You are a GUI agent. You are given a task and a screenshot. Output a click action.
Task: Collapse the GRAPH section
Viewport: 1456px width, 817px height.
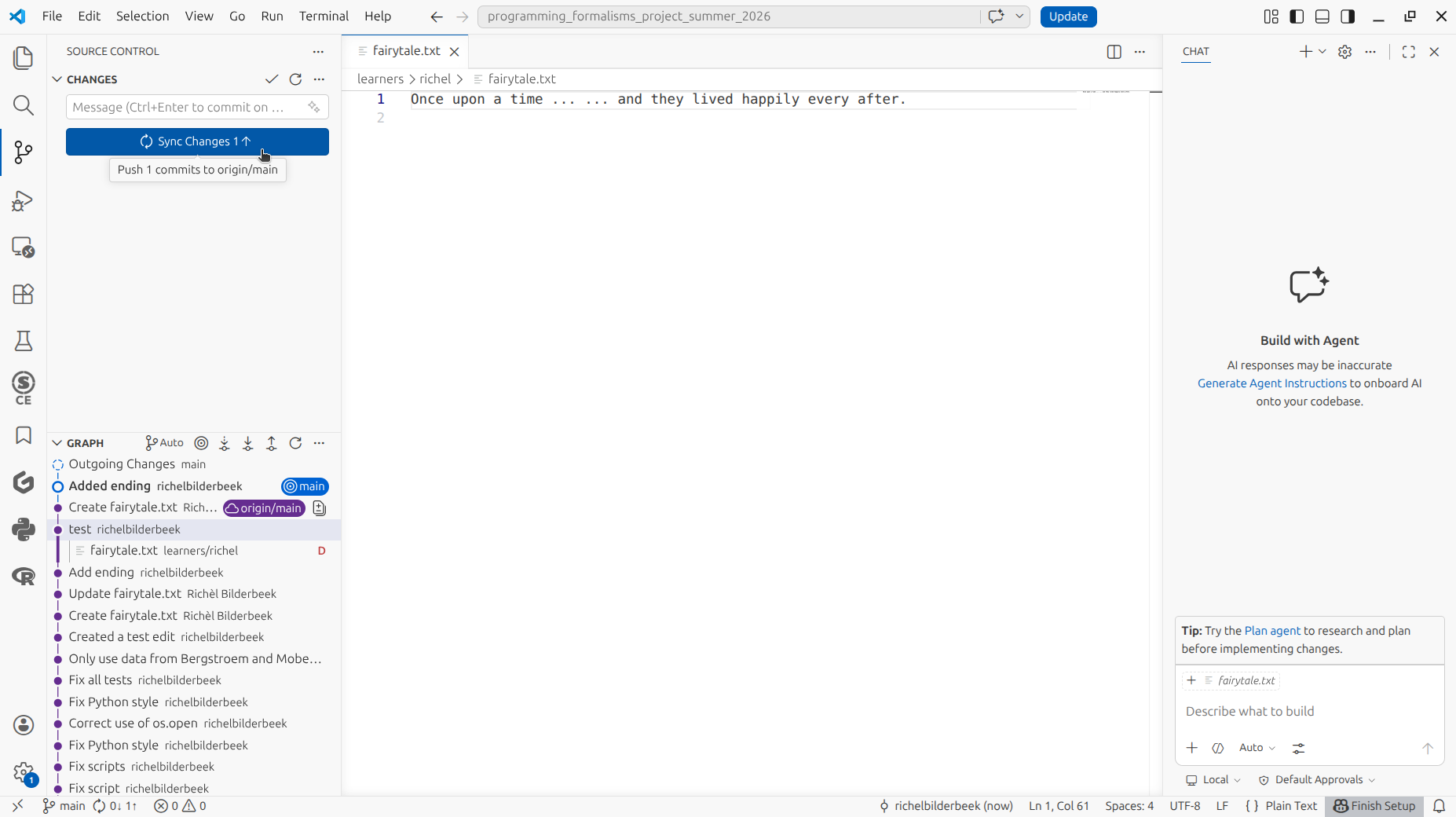[x=57, y=443]
